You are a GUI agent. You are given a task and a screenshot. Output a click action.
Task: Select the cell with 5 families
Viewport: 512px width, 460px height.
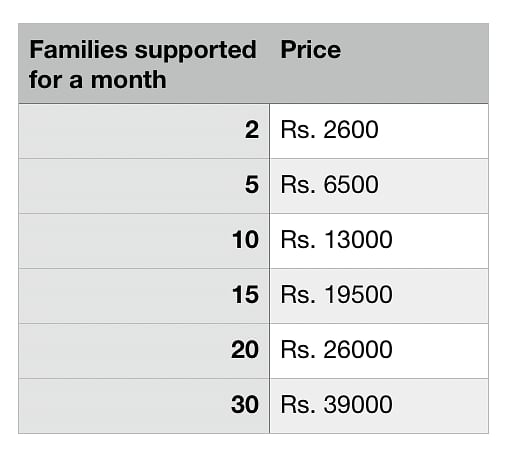point(144,186)
